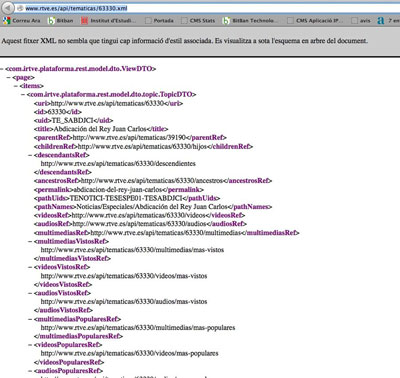The width and height of the screenshot is (400, 378).
Task: Click the ancestrosRef line ending ancestros
Action: pyautogui.click(x=153, y=181)
